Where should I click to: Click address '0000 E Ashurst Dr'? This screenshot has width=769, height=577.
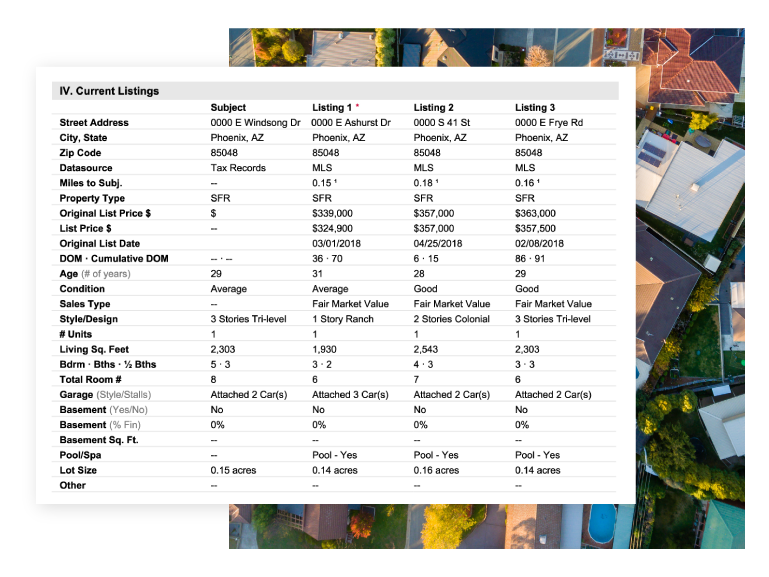coord(351,123)
